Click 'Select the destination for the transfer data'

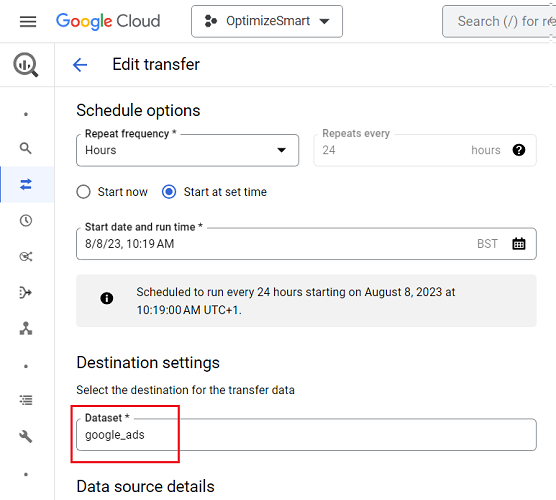[185, 390]
